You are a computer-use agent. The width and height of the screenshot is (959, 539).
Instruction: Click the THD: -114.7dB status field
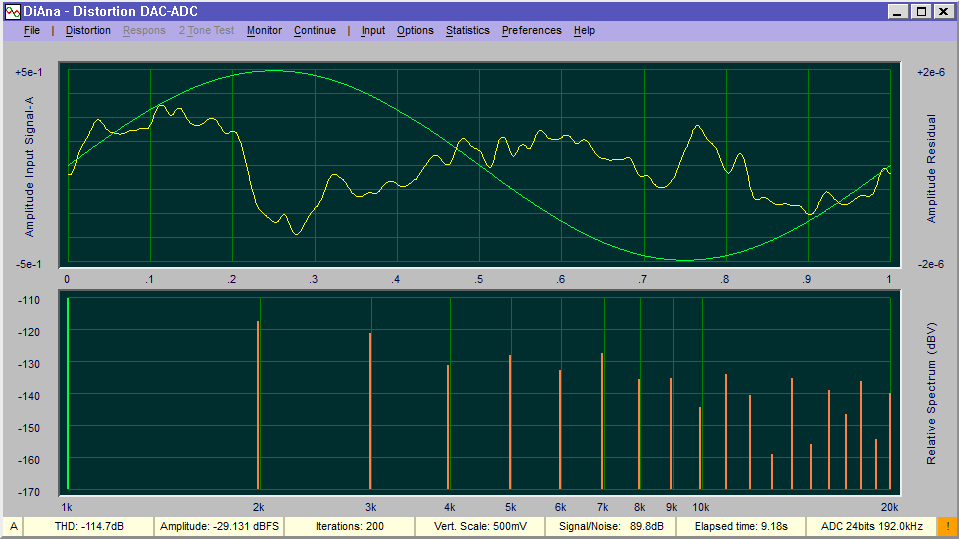coord(89,526)
